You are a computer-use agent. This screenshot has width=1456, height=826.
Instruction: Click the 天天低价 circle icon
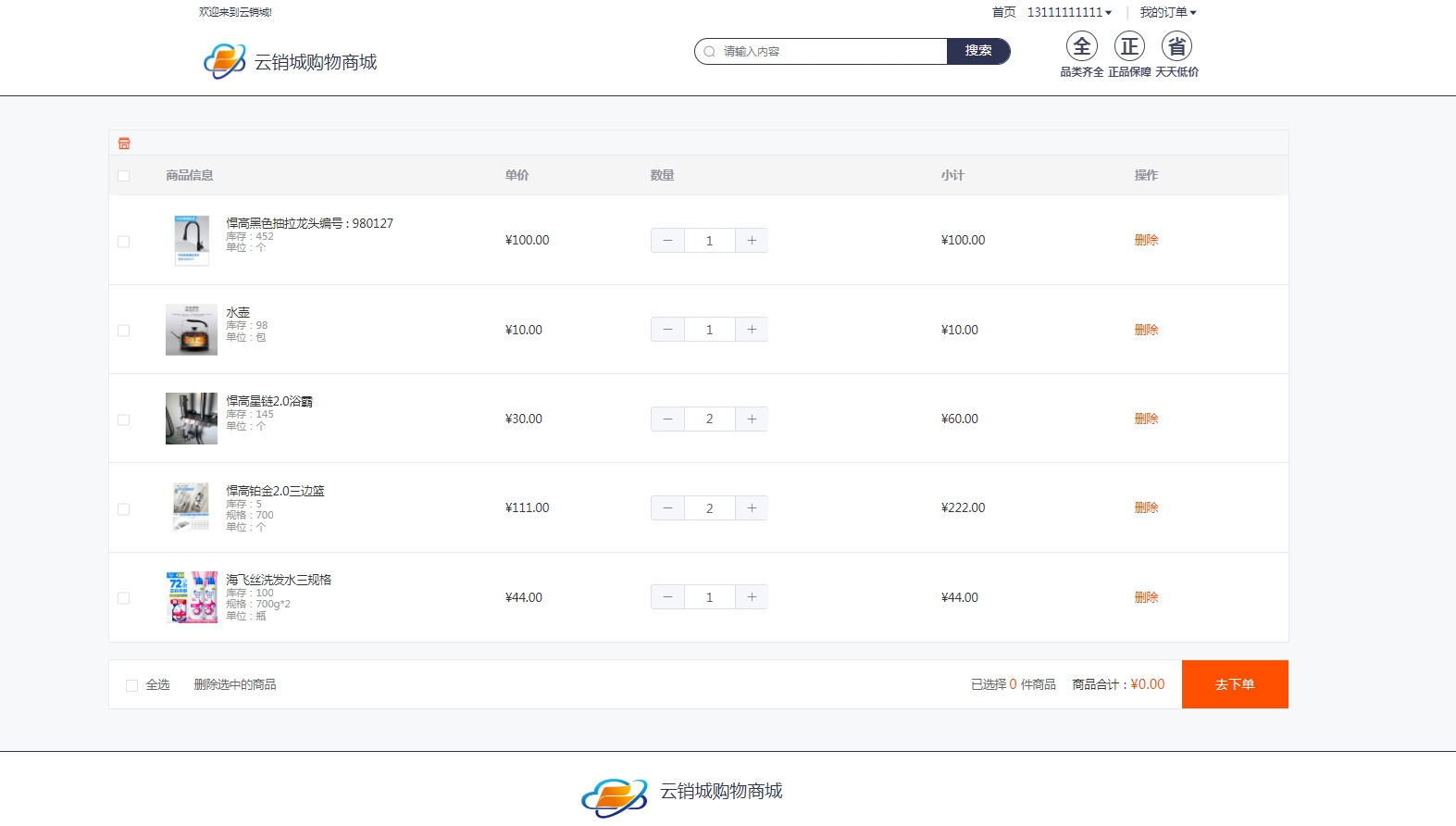1176,46
